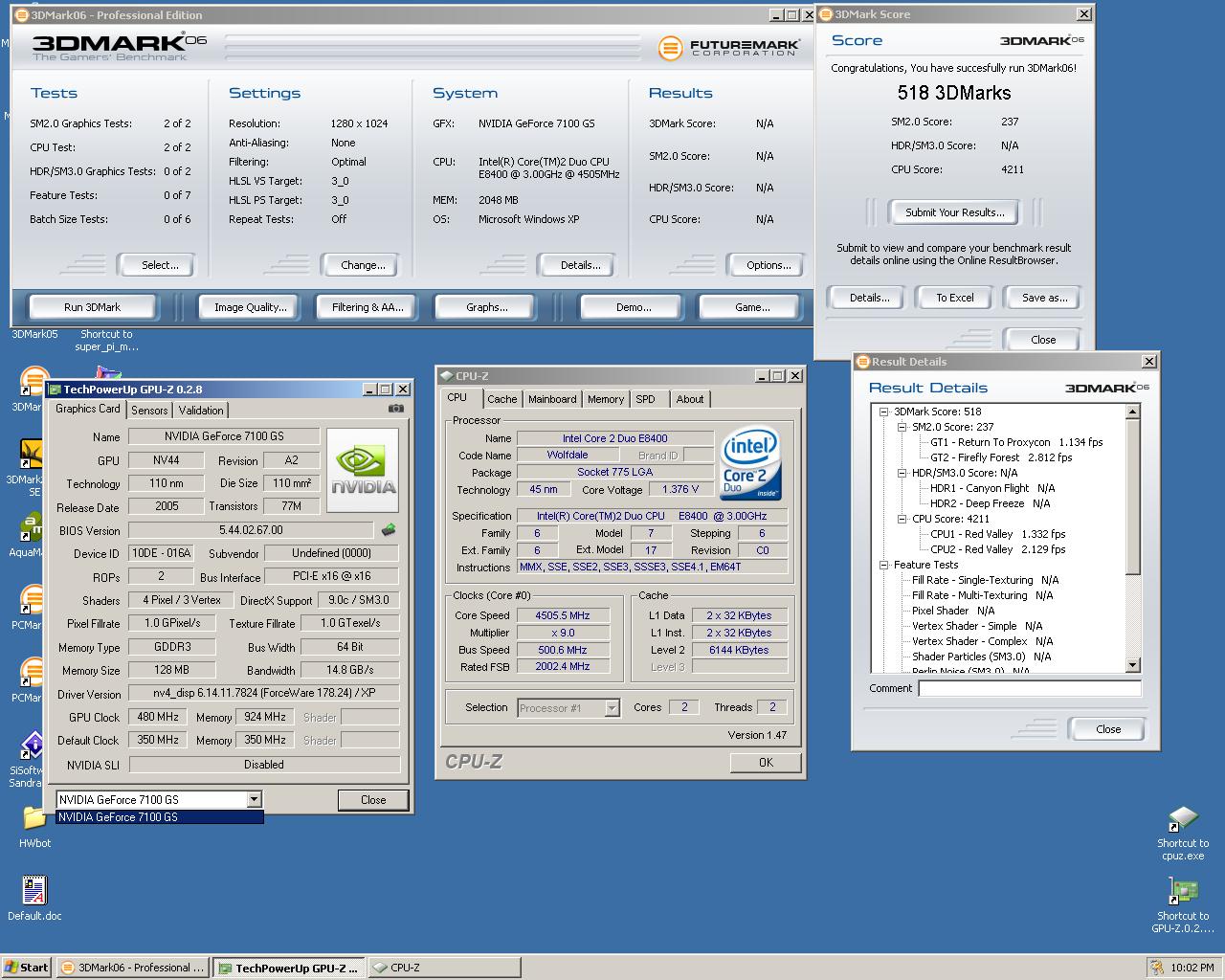The image size is (1225, 980).
Task: Click the Intel Core 2 Duo logo in CPU-Z
Action: pyautogui.click(x=750, y=462)
